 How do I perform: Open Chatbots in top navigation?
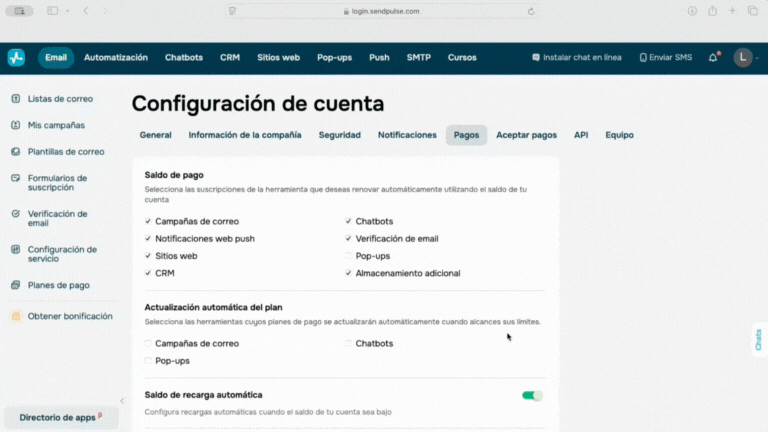coord(184,58)
